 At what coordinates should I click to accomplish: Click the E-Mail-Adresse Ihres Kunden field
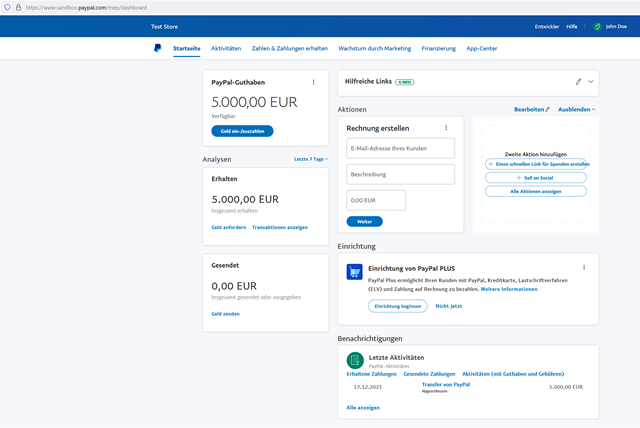pos(400,148)
